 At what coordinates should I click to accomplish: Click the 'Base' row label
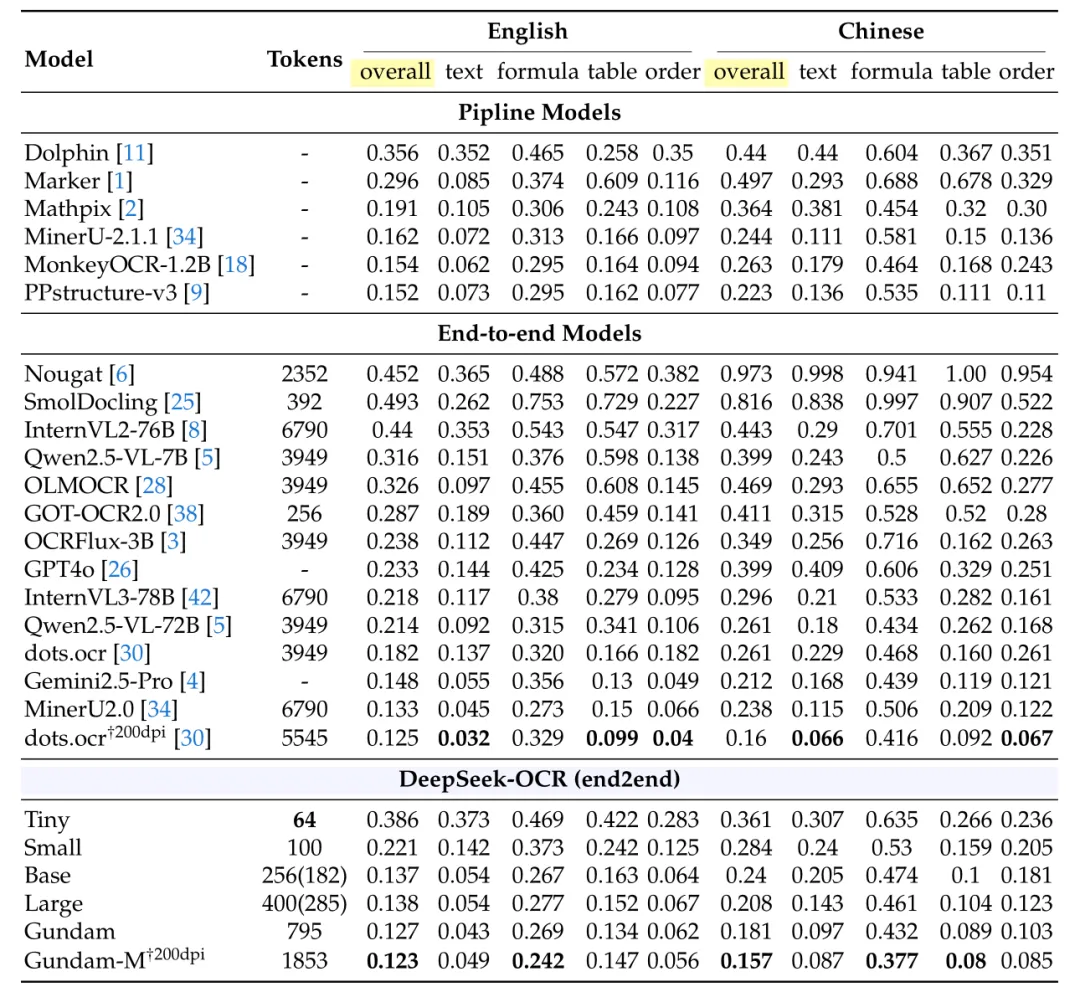click(x=48, y=876)
